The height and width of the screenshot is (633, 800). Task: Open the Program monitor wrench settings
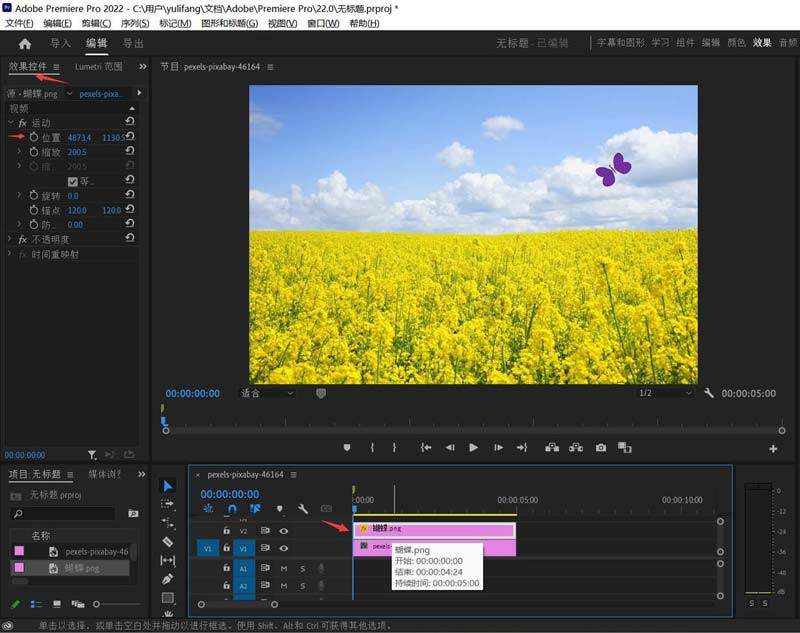709,394
